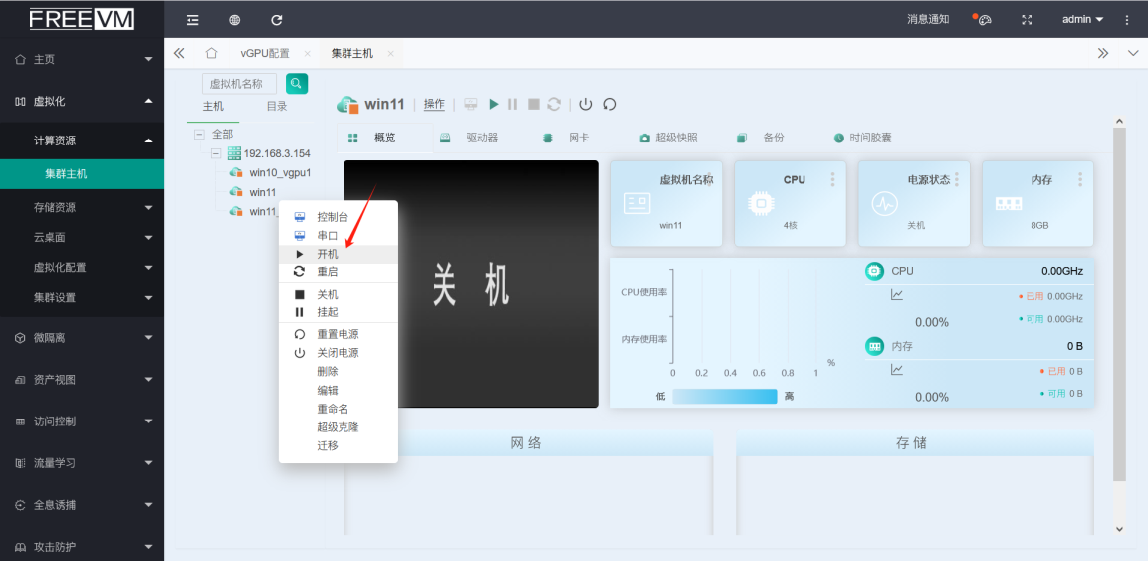The height and width of the screenshot is (561, 1148).
Task: Shift tabs left with double chevron
Action: coord(179,53)
